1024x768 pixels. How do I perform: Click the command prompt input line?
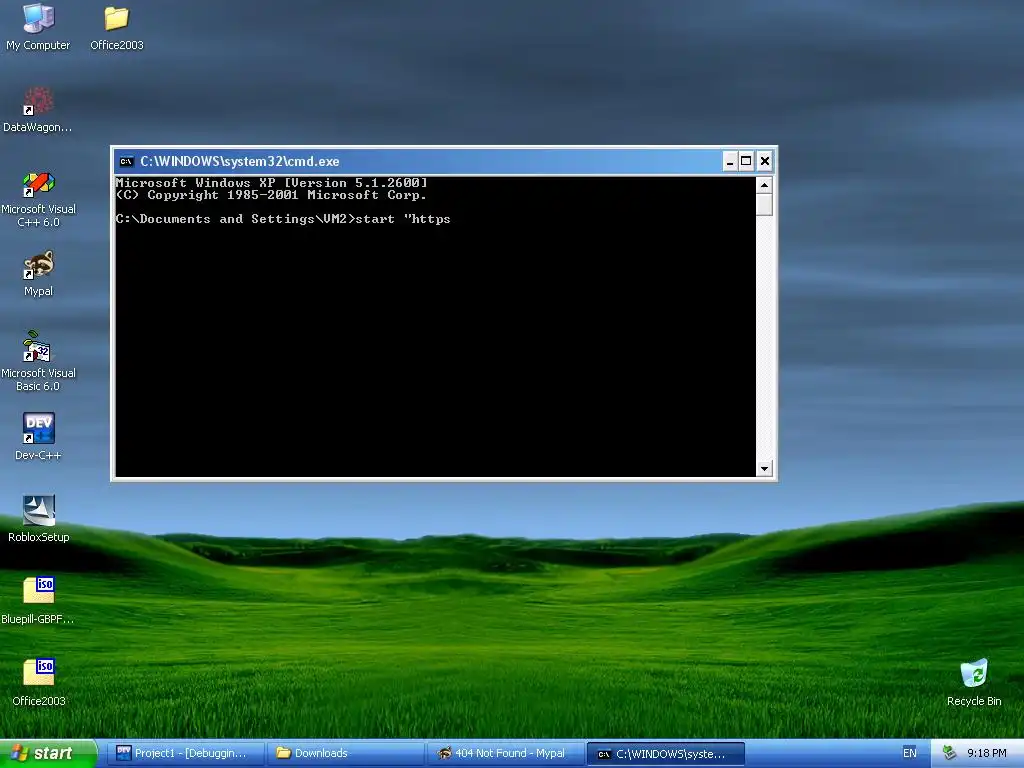pos(283,219)
